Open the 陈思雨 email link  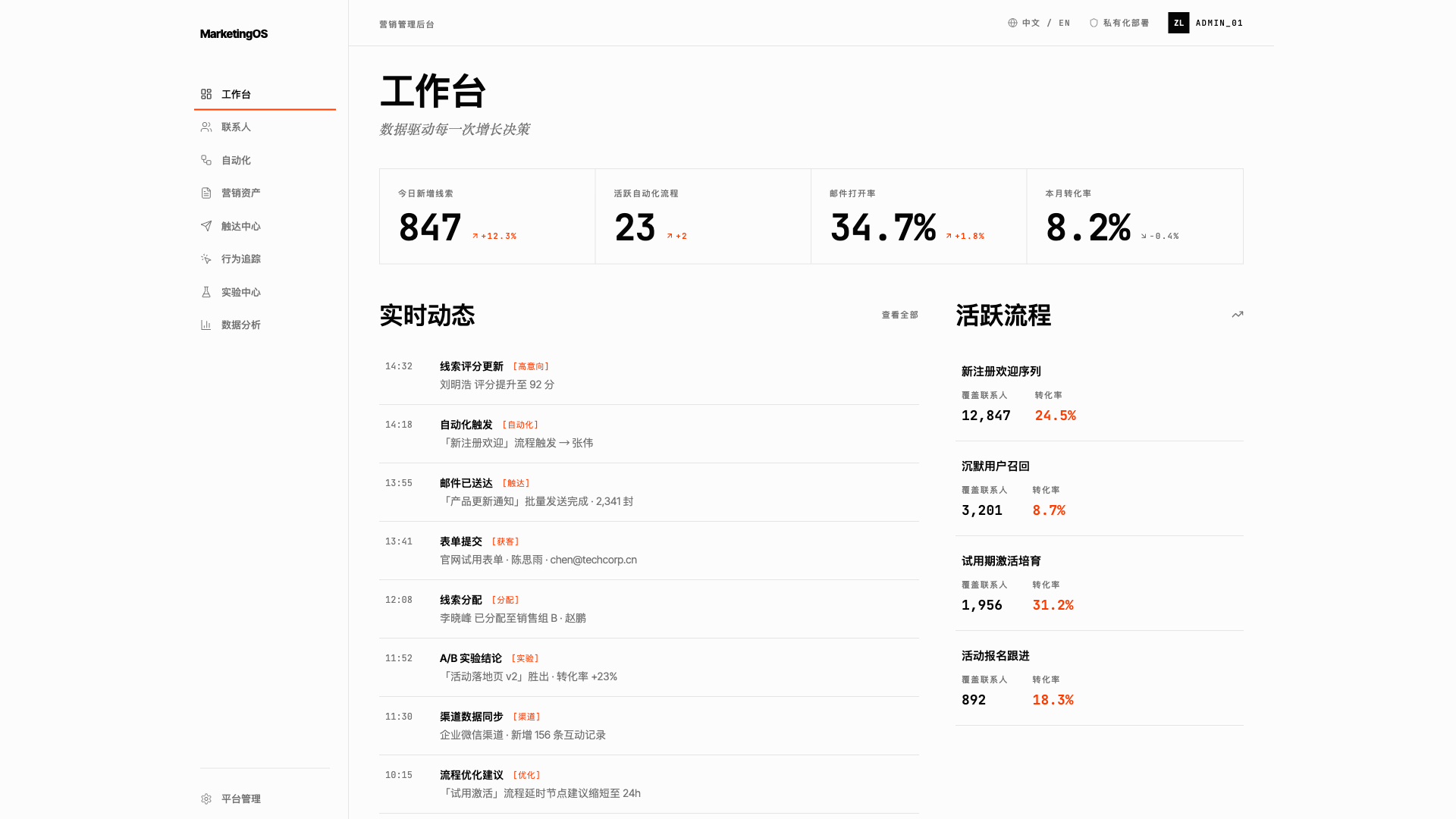coord(592,560)
